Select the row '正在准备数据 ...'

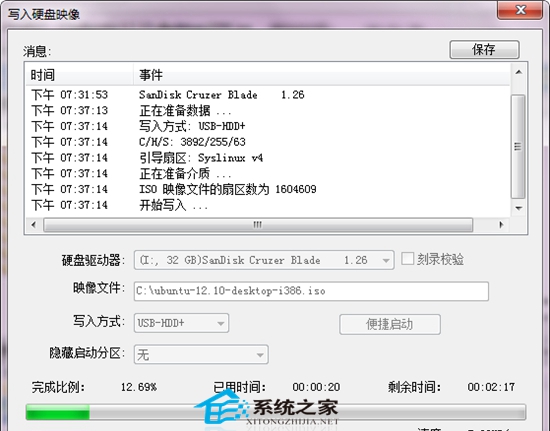tap(268, 111)
